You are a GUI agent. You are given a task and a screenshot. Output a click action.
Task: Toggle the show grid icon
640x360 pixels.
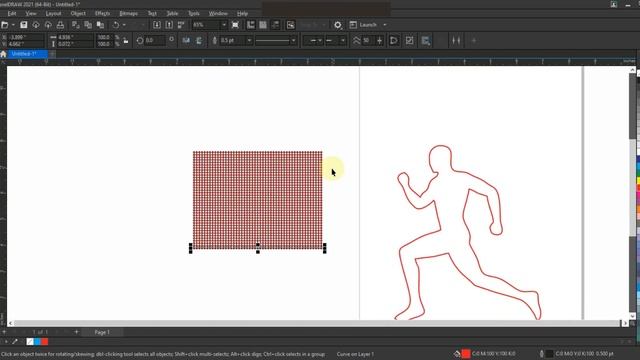[263, 25]
